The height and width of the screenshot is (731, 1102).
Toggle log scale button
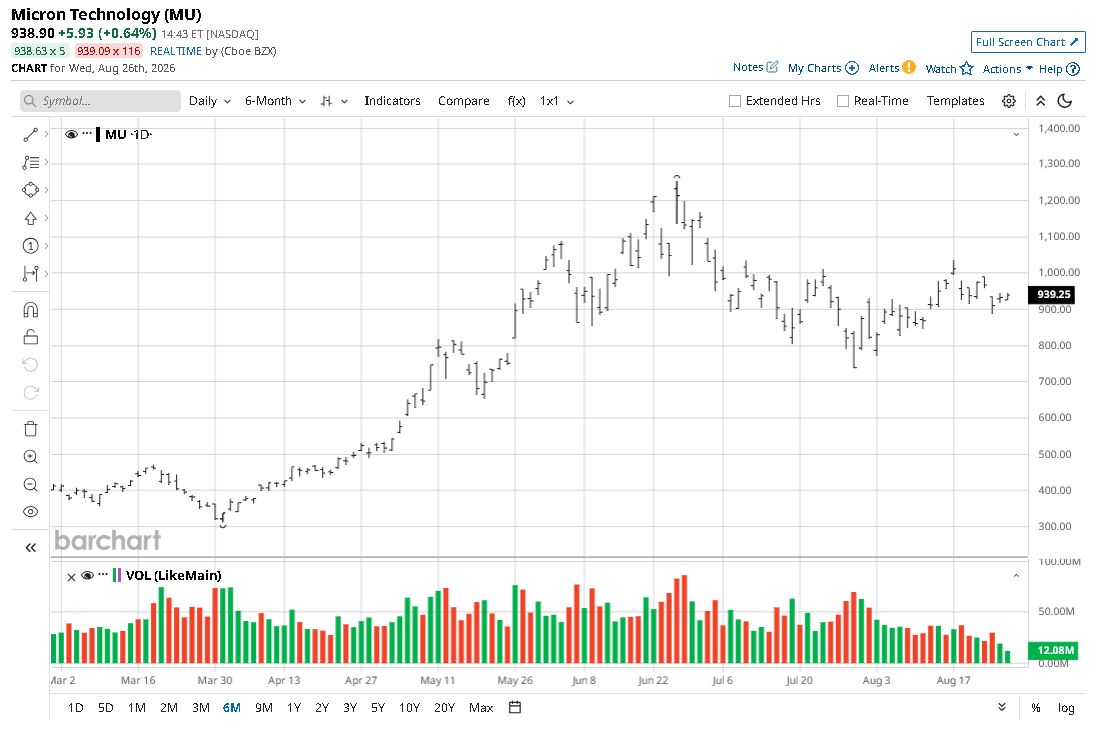coord(1066,708)
